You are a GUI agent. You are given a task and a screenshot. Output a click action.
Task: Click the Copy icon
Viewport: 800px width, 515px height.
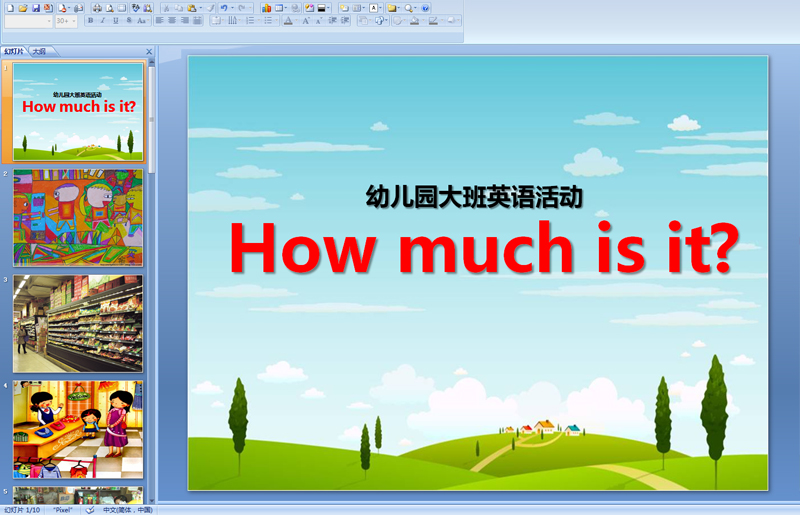[x=179, y=8]
